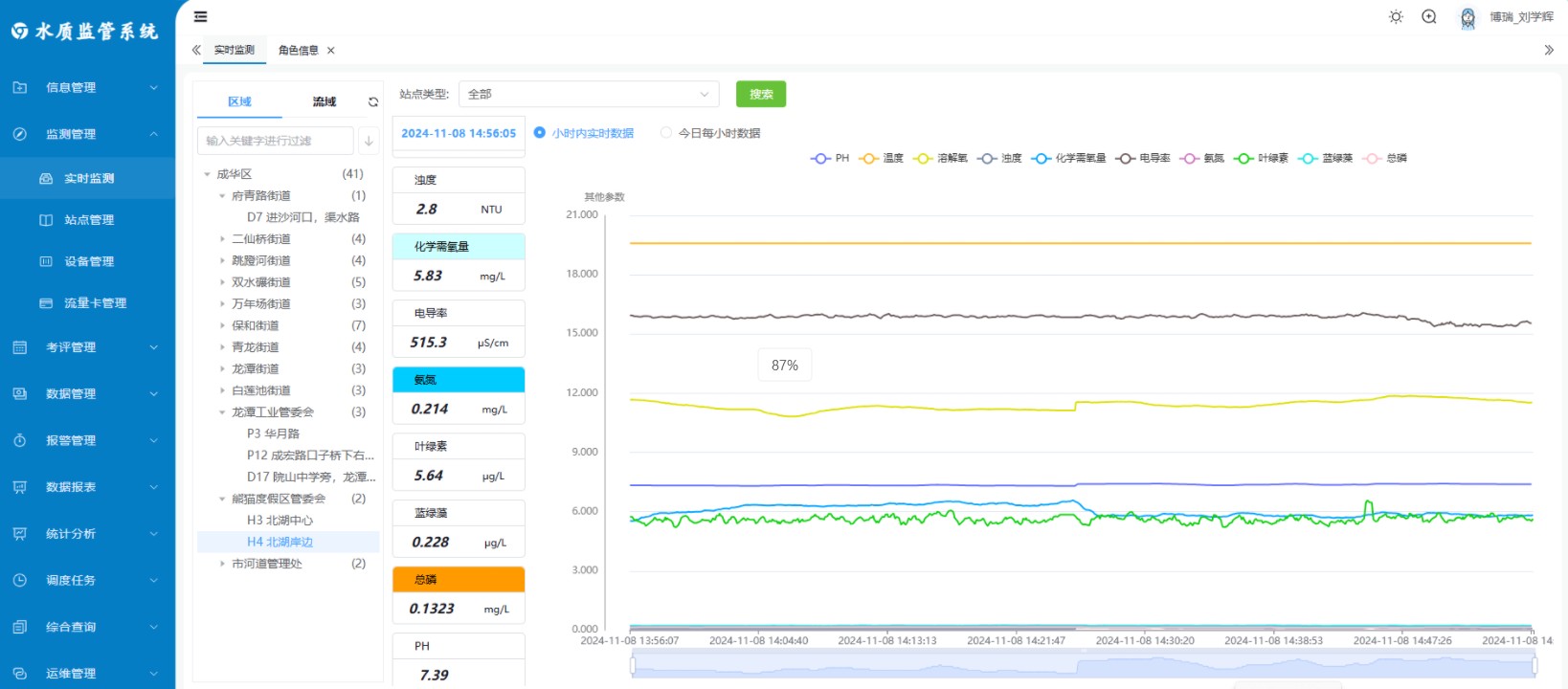Open user avatar for 博瑞_刘学辉

coord(1467,17)
